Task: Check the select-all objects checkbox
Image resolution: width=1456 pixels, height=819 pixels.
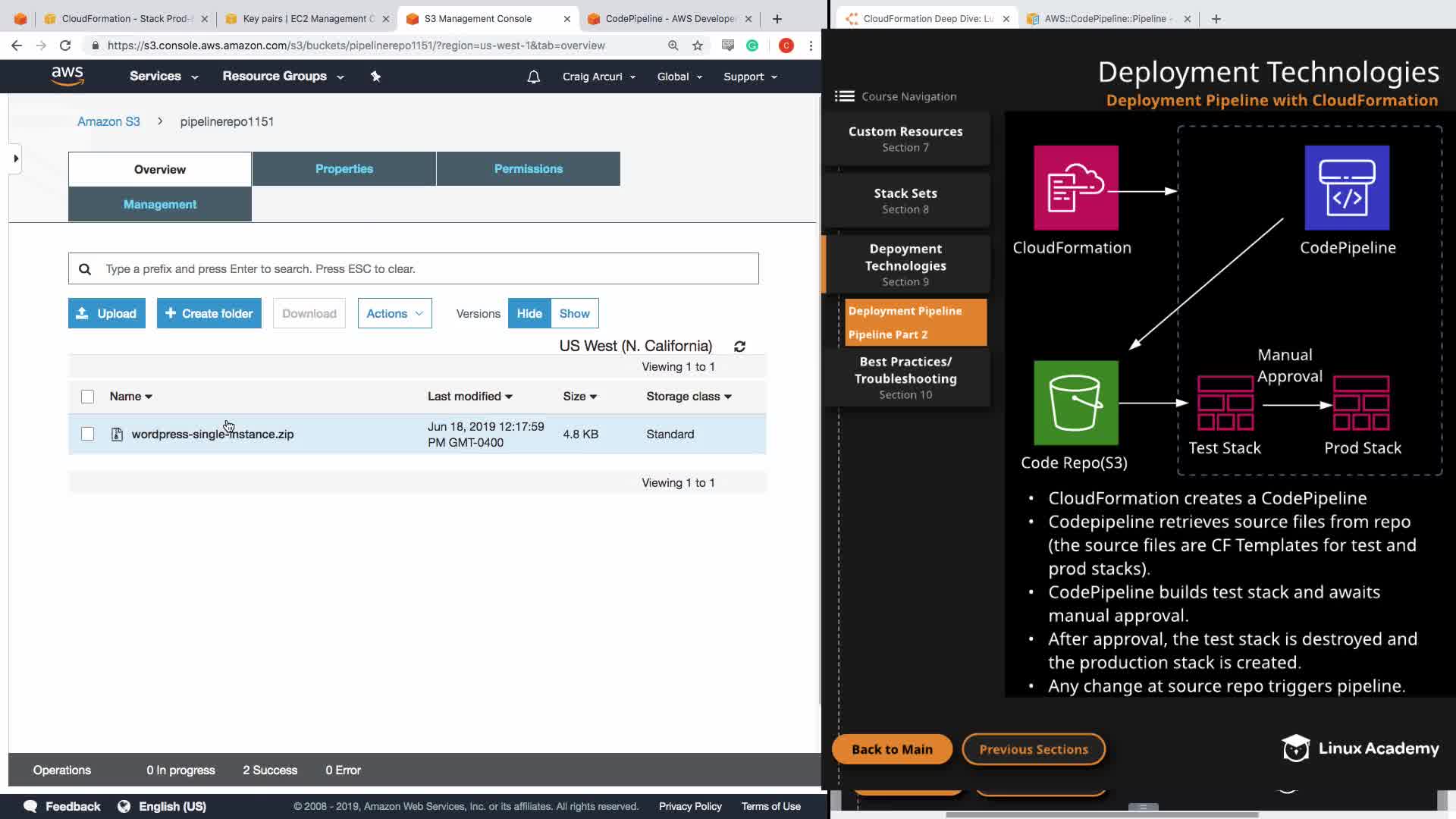Action: (x=87, y=397)
